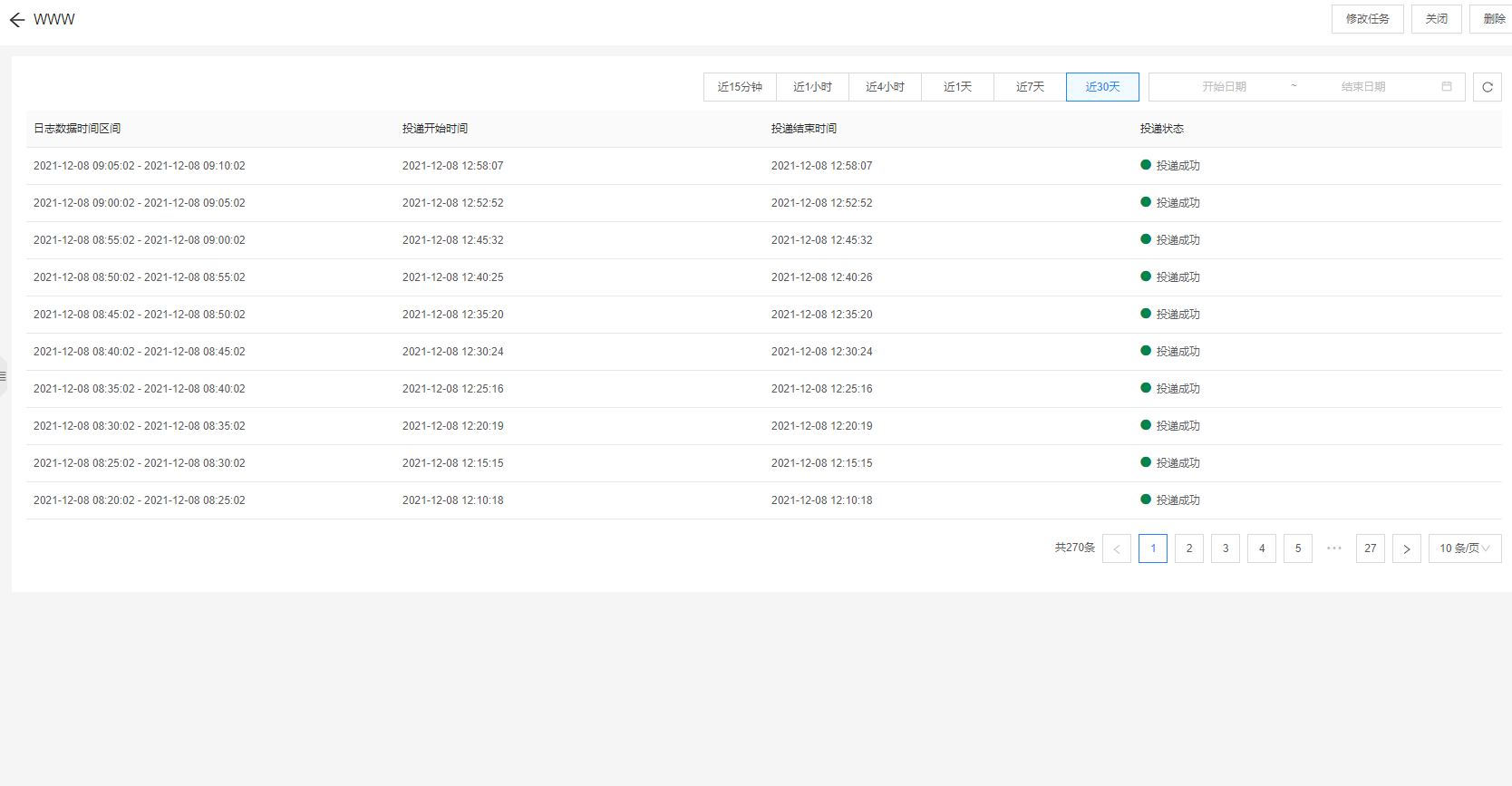Click log range 08:30:02 - 08:35:02 cell
Screen dimensions: 1512x786
point(140,426)
